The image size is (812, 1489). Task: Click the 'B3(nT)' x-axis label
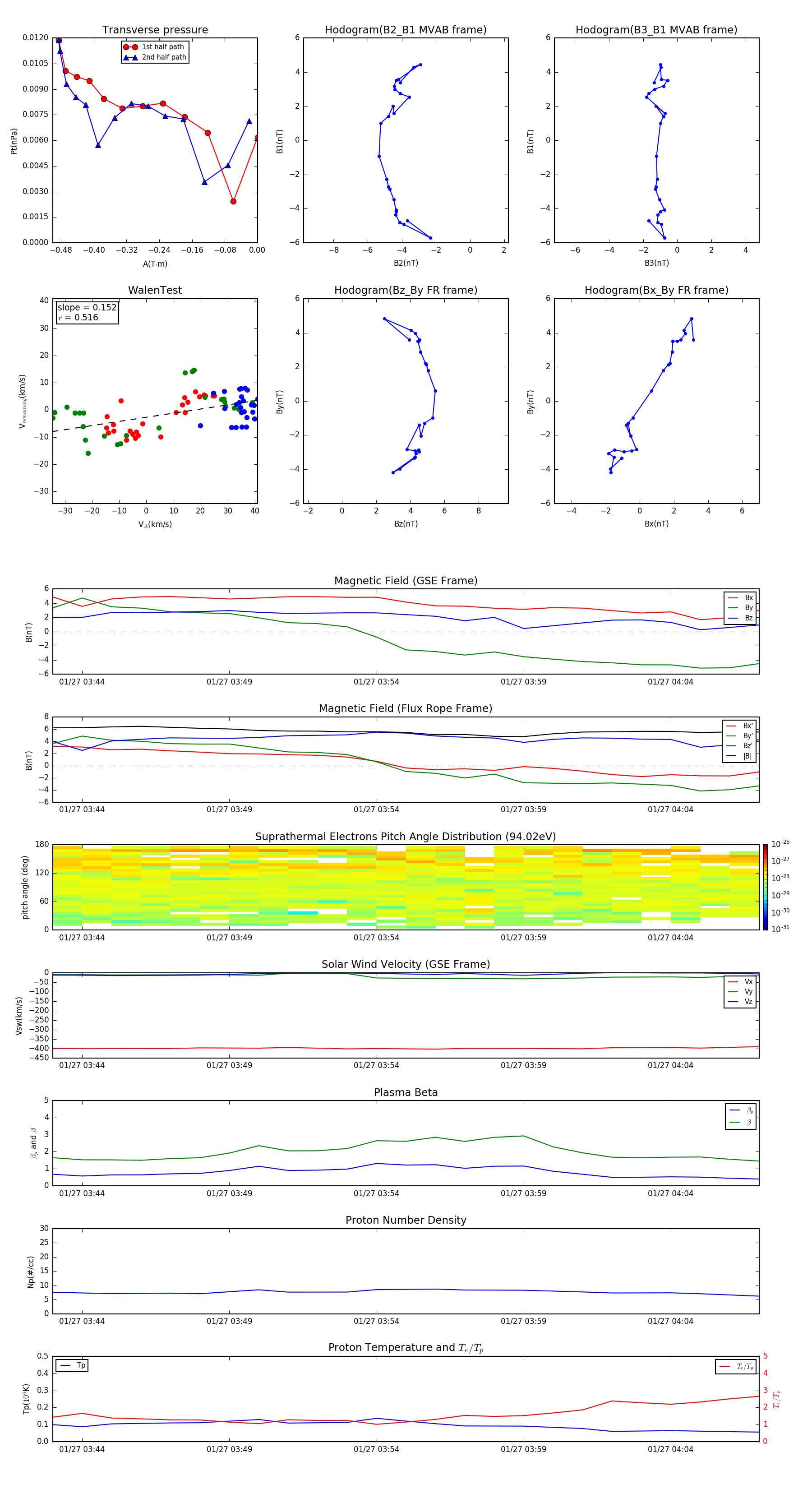(x=656, y=263)
